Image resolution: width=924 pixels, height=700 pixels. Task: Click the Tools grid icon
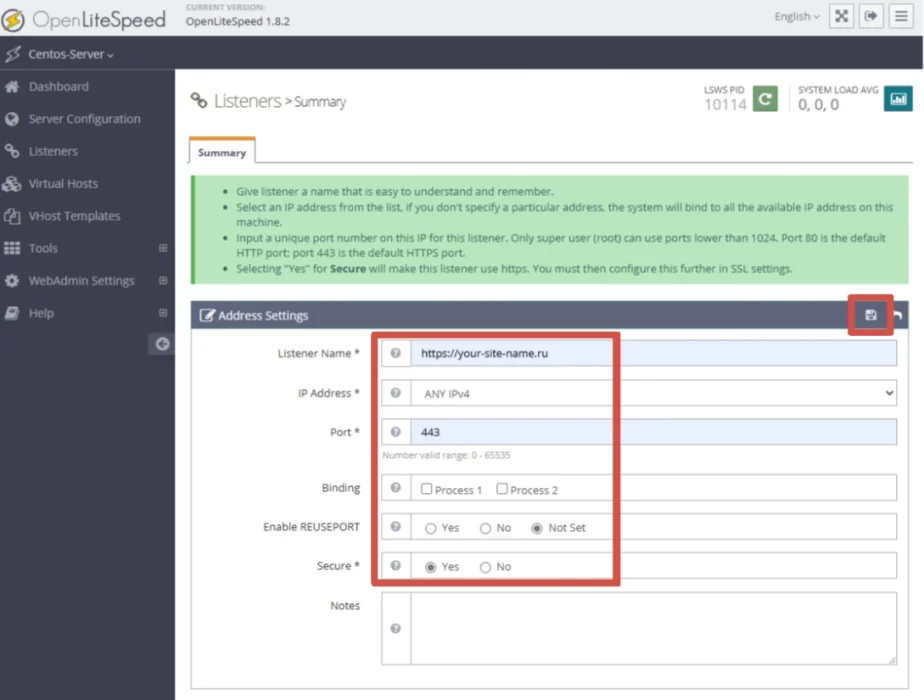[x=12, y=248]
